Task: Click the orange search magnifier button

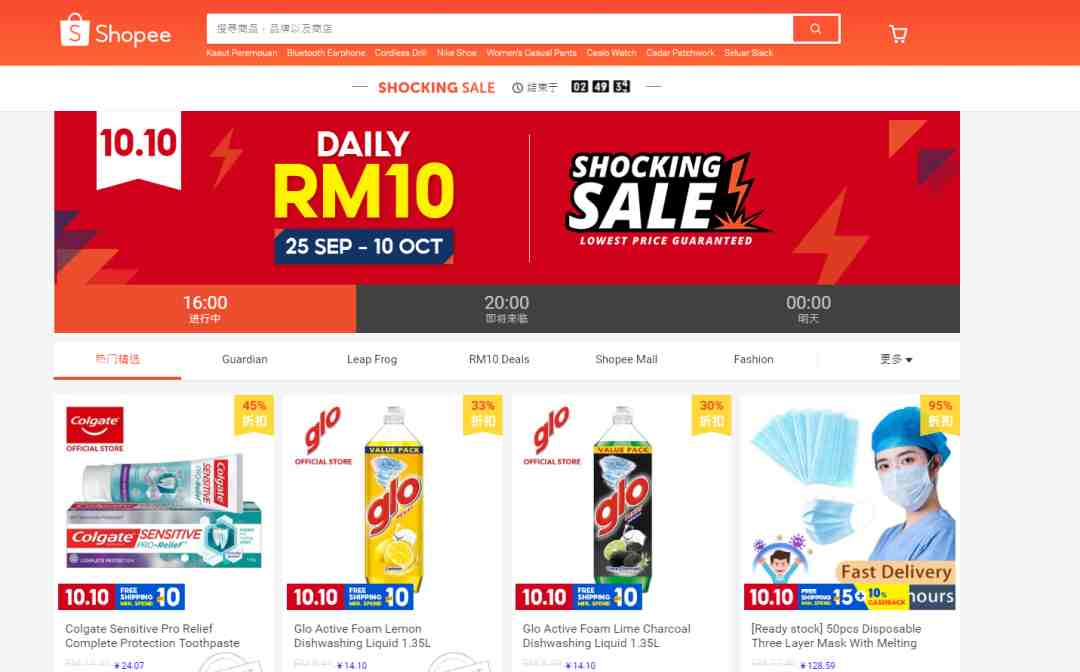Action: [816, 29]
